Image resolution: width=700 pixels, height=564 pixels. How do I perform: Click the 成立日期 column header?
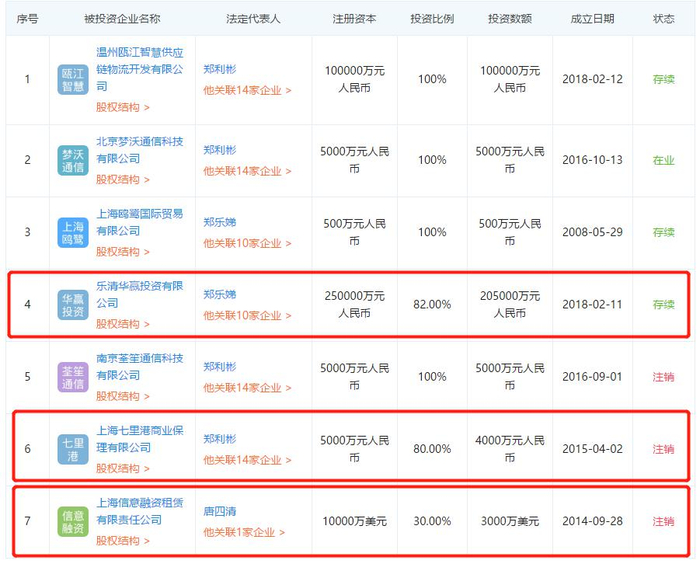[592, 19]
